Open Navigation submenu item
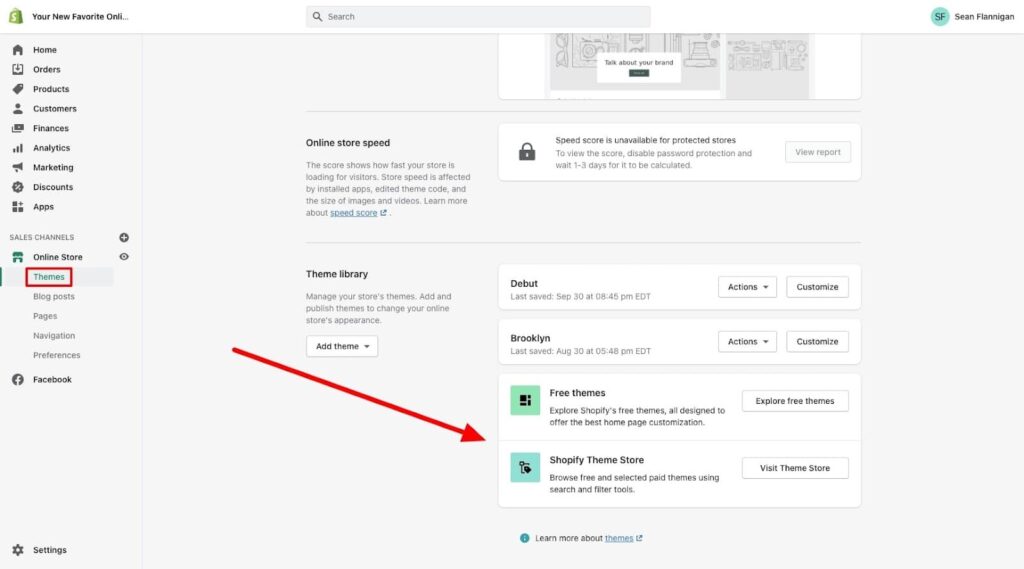 pos(54,336)
